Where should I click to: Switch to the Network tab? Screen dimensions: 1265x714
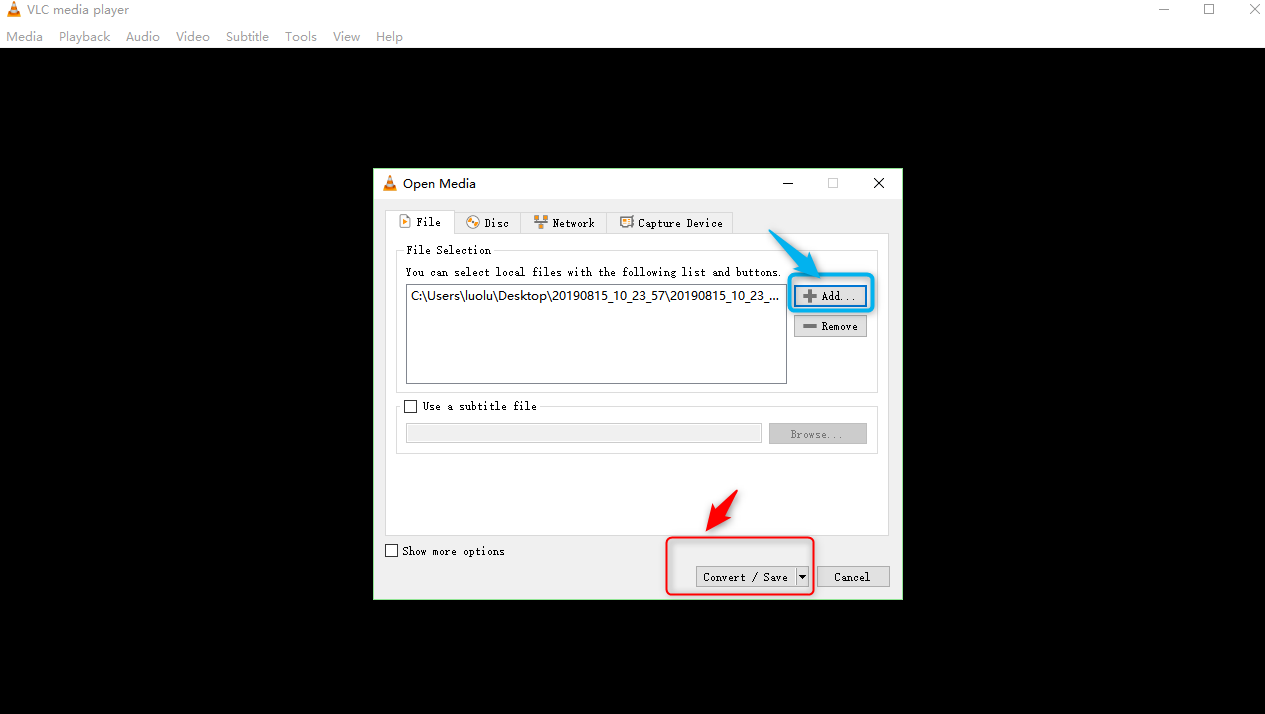[x=564, y=223]
